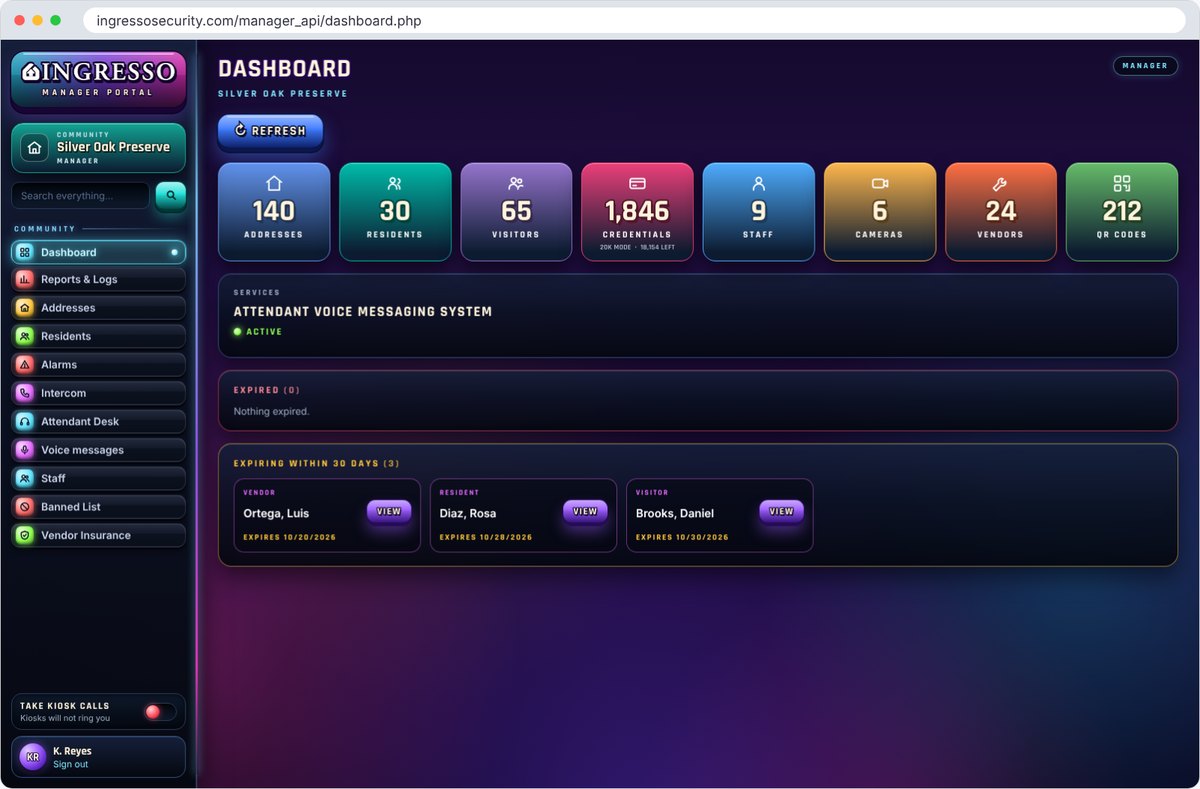Select Voice messages in sidebar
1200x789 pixels.
tap(98, 450)
